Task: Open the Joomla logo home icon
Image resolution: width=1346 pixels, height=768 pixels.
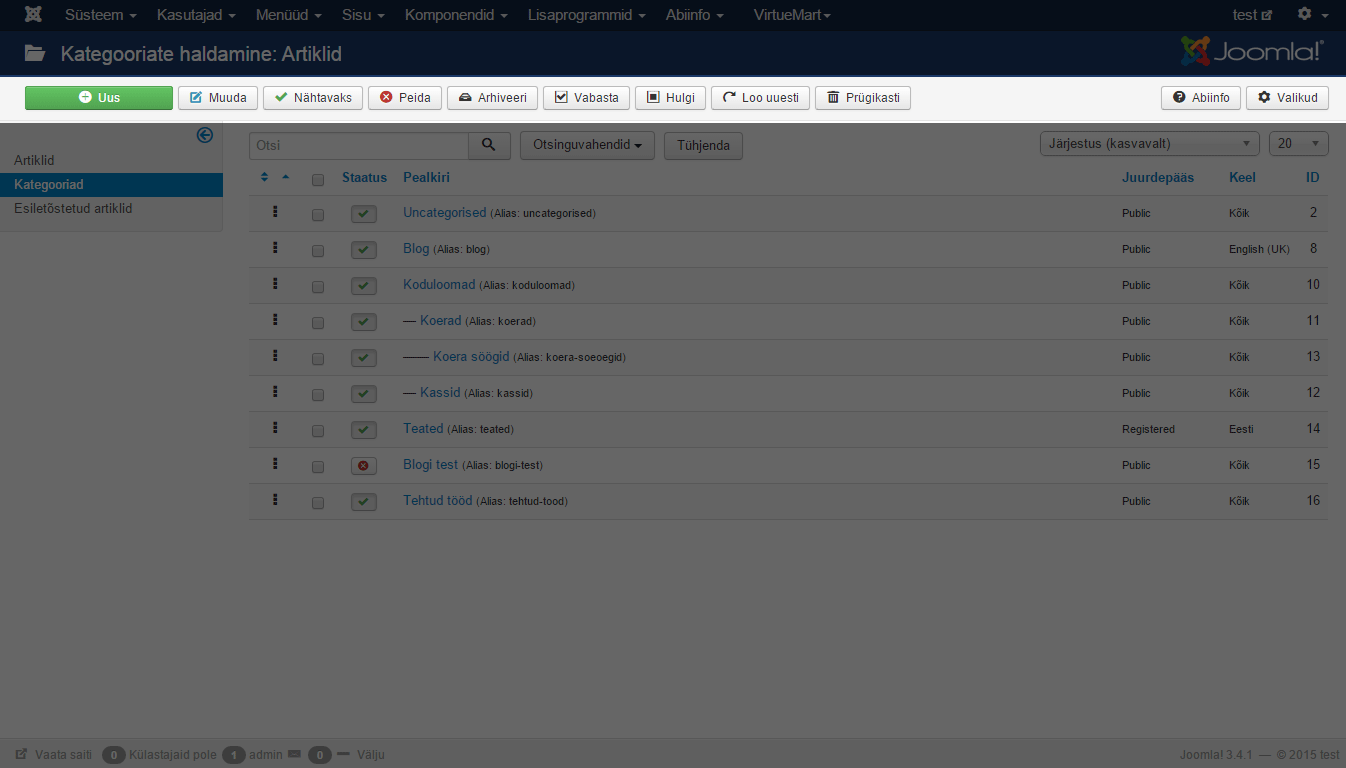Action: coord(33,14)
